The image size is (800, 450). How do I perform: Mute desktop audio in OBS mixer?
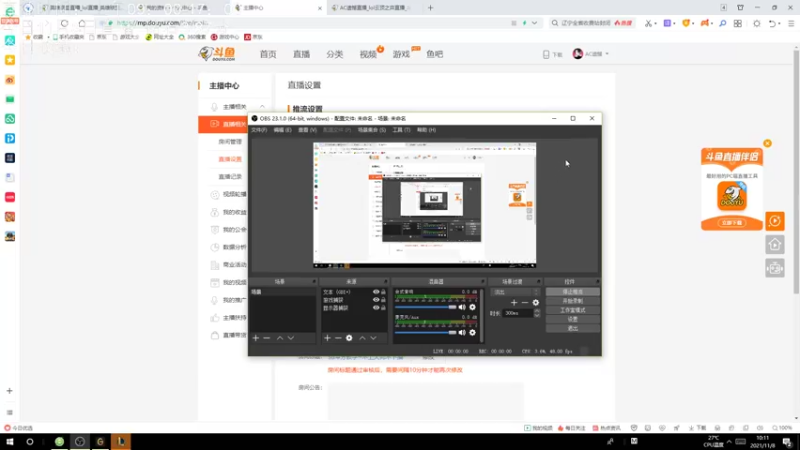tap(462, 307)
